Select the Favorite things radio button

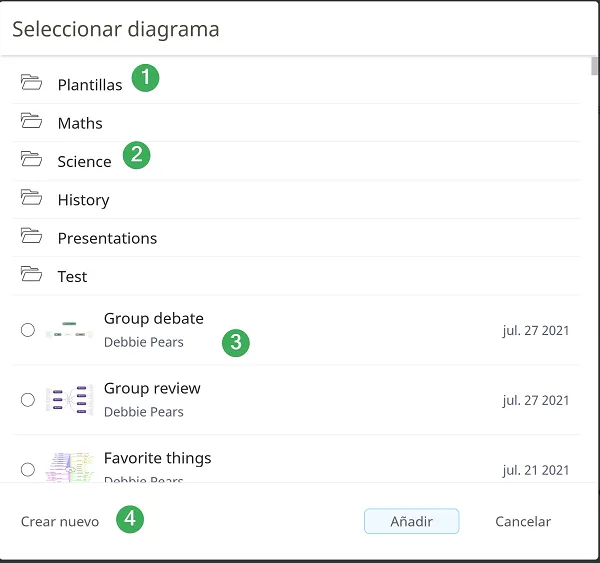28,469
